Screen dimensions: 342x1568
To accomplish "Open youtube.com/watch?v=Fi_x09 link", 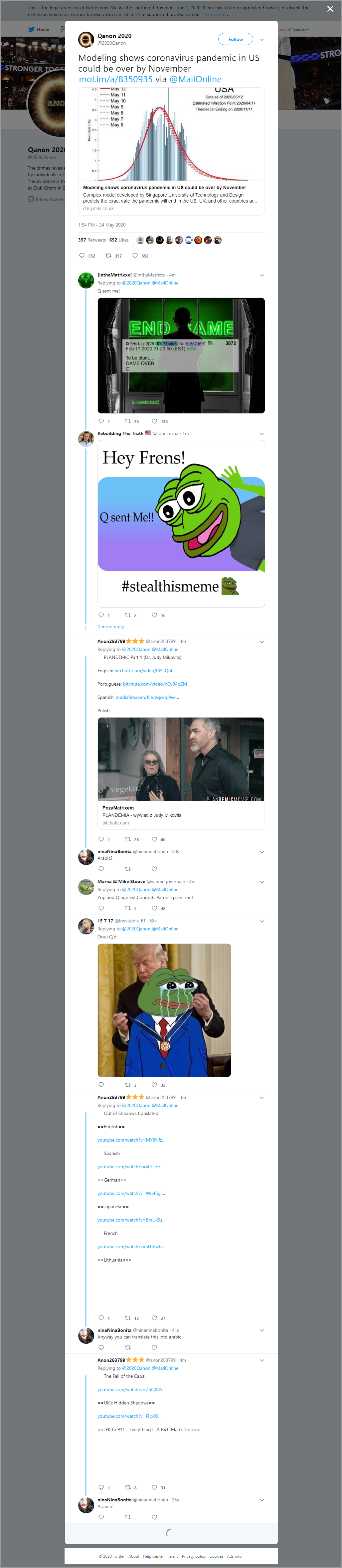I will [x=129, y=1416].
